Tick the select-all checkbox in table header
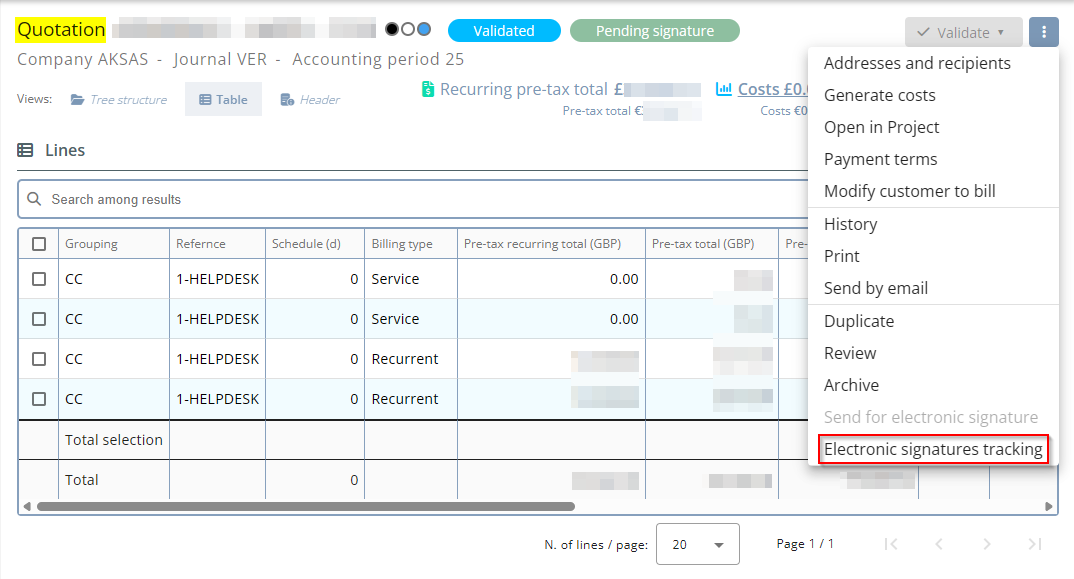The width and height of the screenshot is (1074, 579). pyautogui.click(x=39, y=244)
